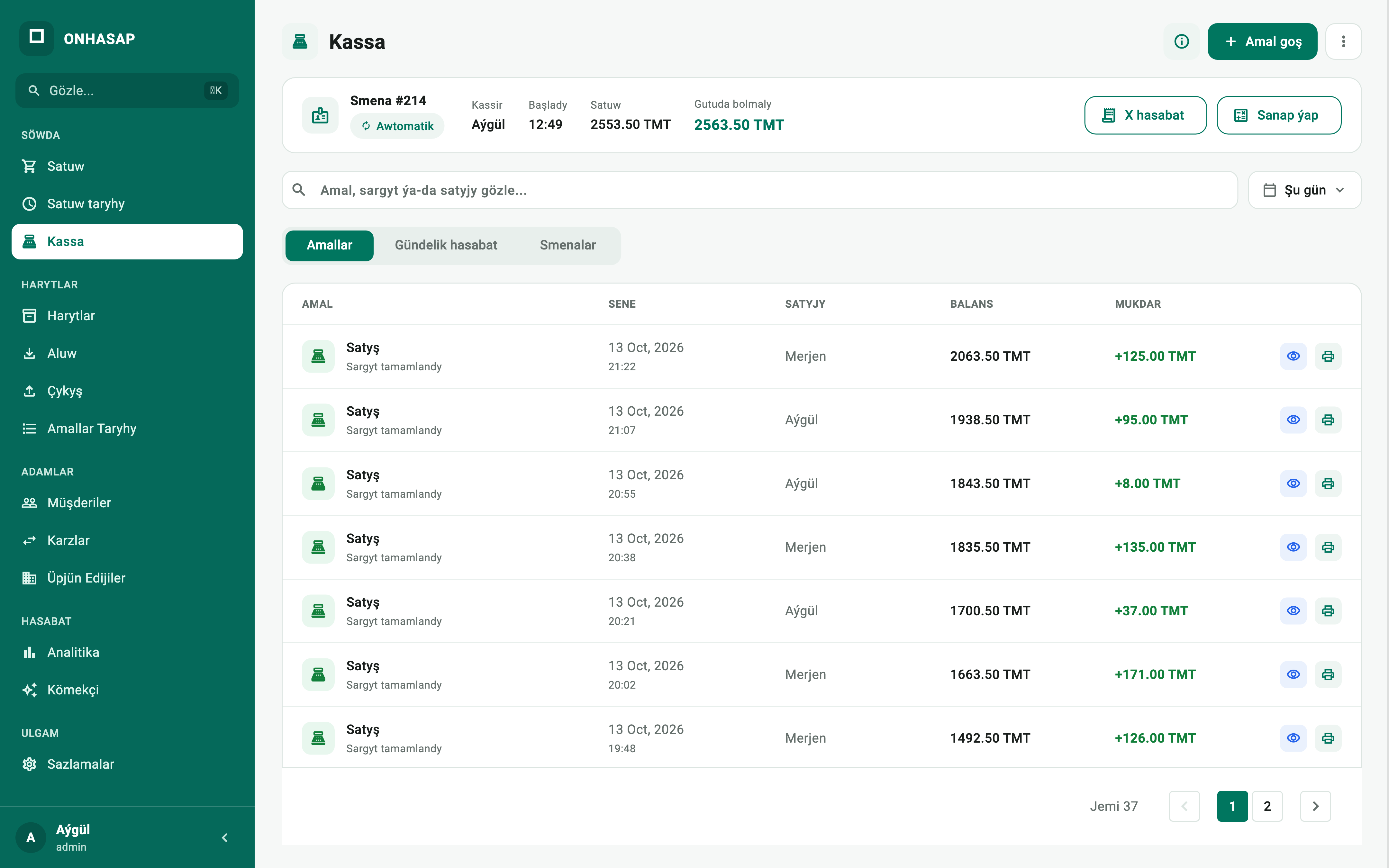Click the sidebar Gözle search box
Viewport: 1389px width, 868px height.
pos(127,91)
